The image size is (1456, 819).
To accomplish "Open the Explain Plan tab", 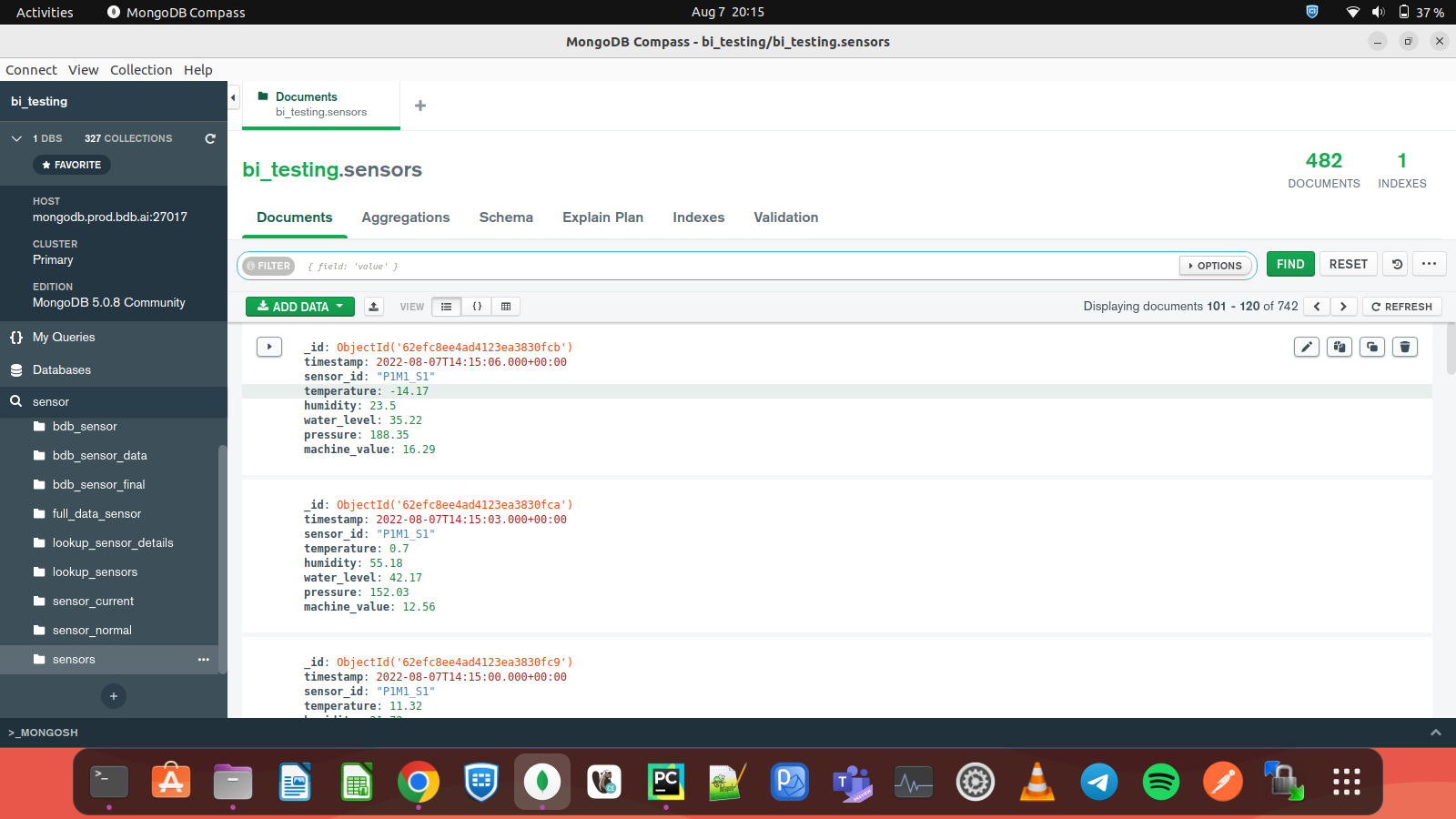I will (x=602, y=217).
